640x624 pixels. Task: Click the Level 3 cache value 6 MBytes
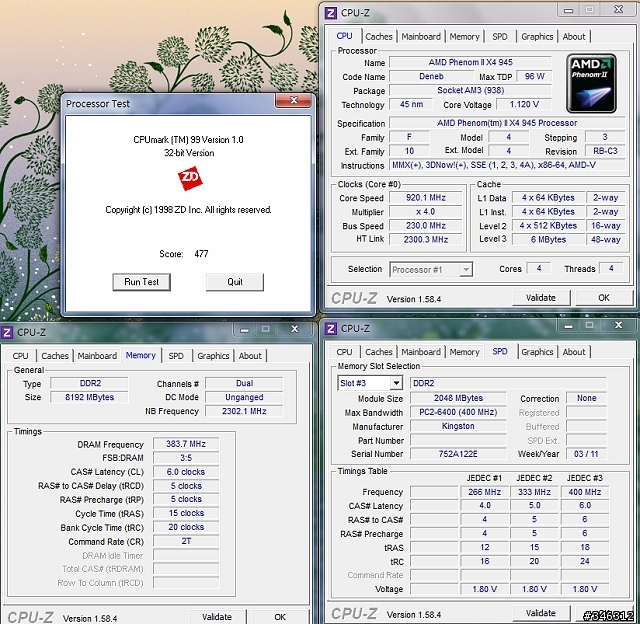click(548, 240)
